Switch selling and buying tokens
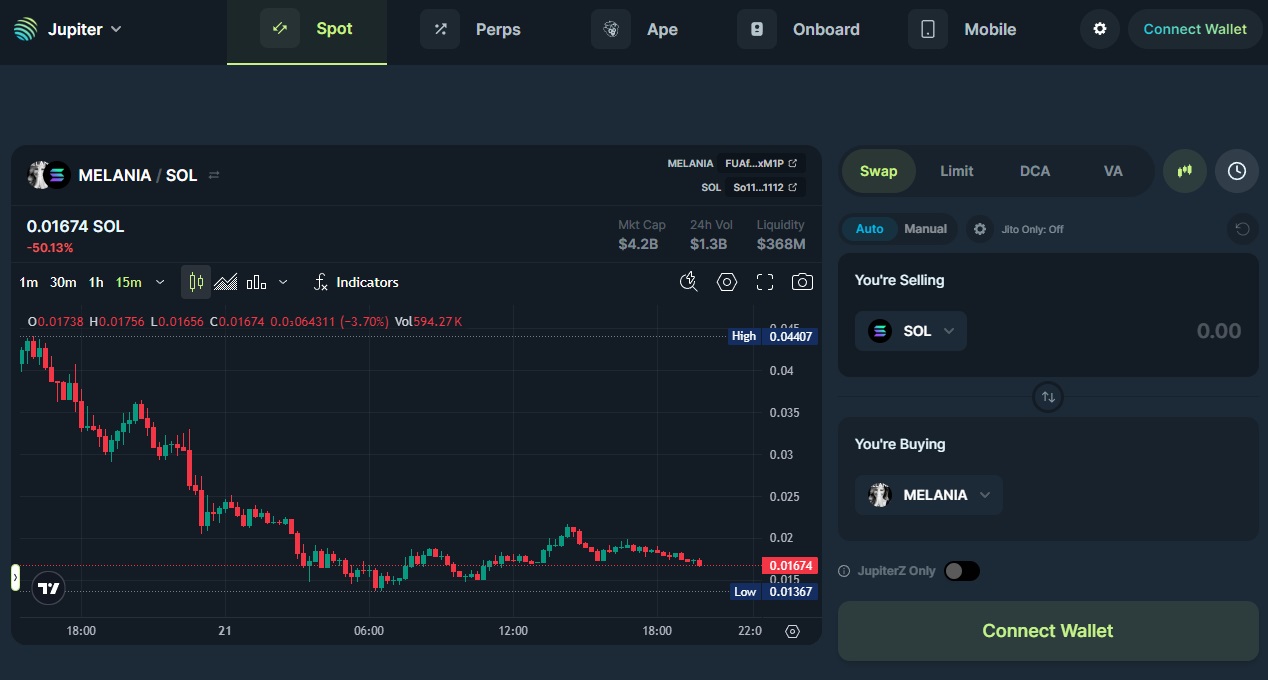Viewport: 1268px width, 680px height. [x=1048, y=397]
